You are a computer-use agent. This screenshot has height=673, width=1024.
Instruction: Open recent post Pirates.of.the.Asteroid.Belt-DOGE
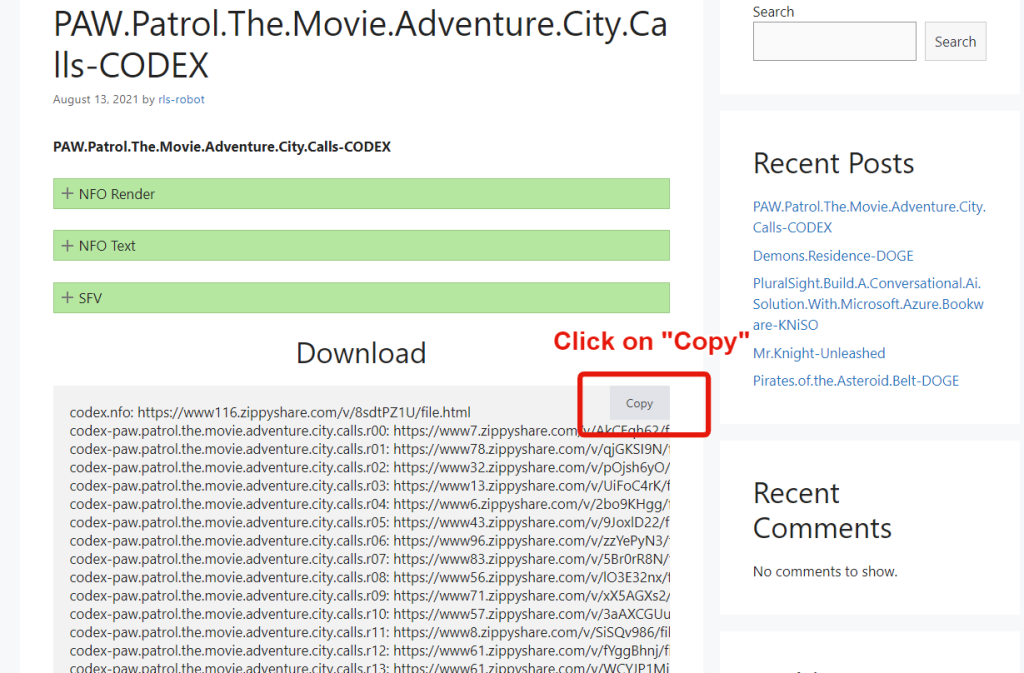[x=856, y=381]
